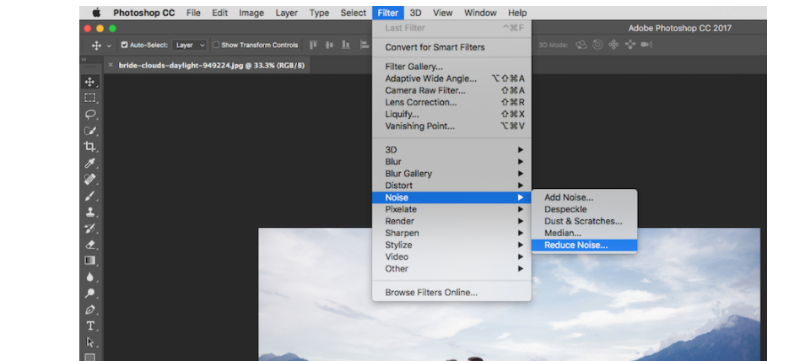800x361 pixels.
Task: Select the History Brush tool
Action: 90,228
